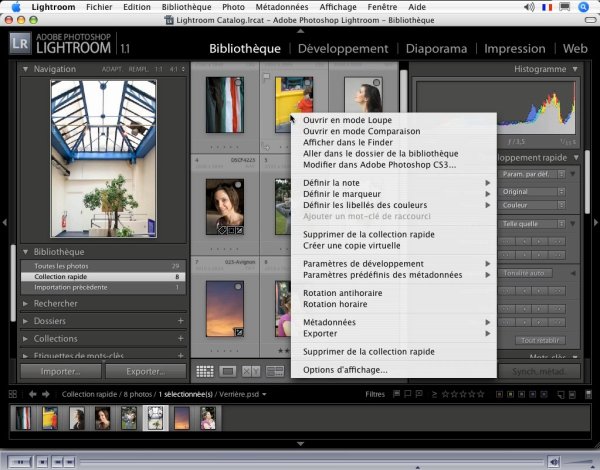Image resolution: width=600 pixels, height=470 pixels.
Task: Choose Ouvrir en mode Loupe
Action: [x=347, y=120]
